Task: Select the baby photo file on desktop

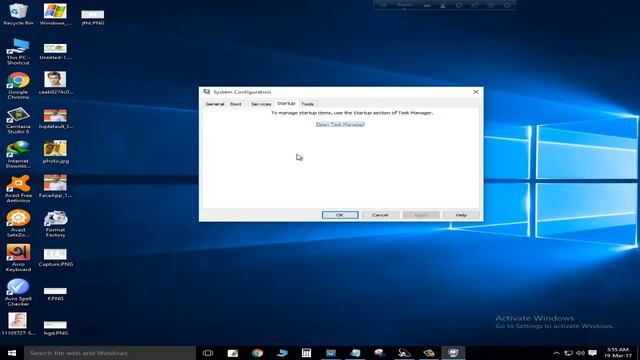Action: (x=18, y=324)
